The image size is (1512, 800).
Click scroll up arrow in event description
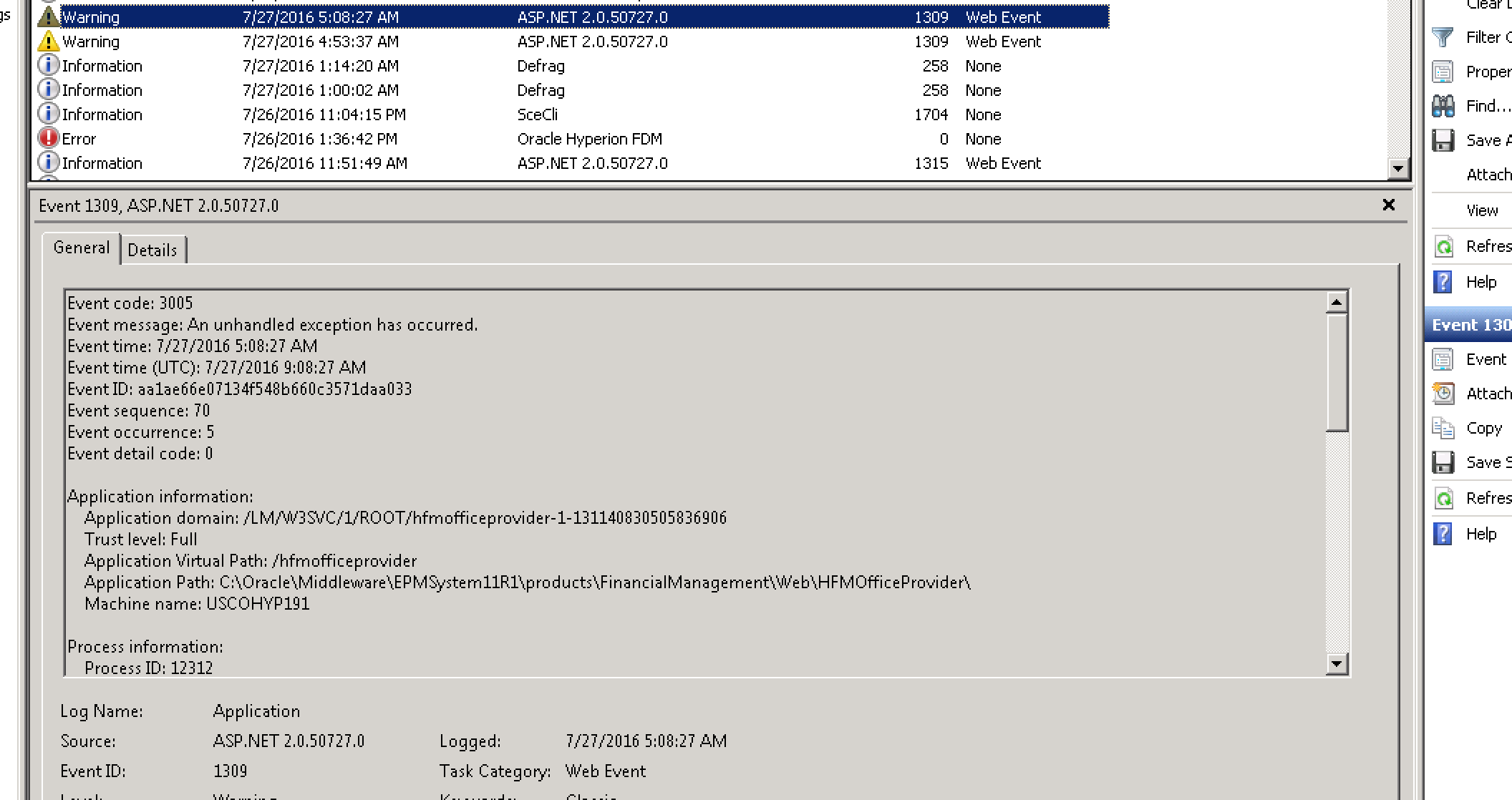(x=1336, y=303)
